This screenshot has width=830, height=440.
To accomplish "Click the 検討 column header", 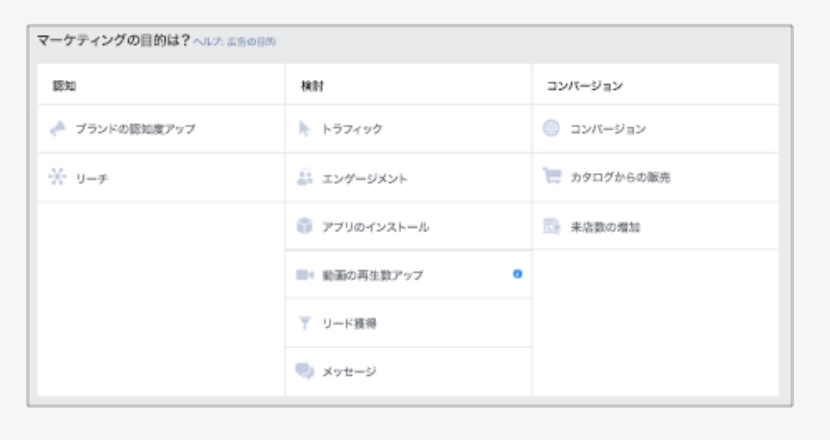I will tap(311, 86).
